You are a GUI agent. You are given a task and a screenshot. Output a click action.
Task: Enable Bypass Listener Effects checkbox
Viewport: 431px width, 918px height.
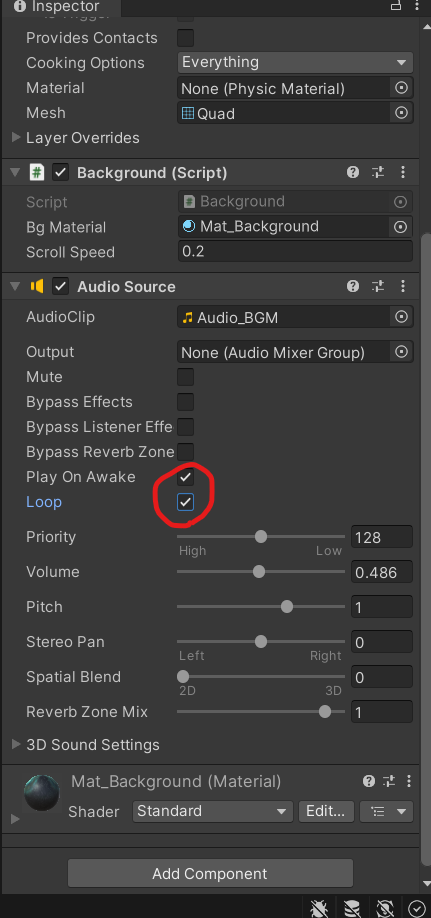pyautogui.click(x=185, y=427)
